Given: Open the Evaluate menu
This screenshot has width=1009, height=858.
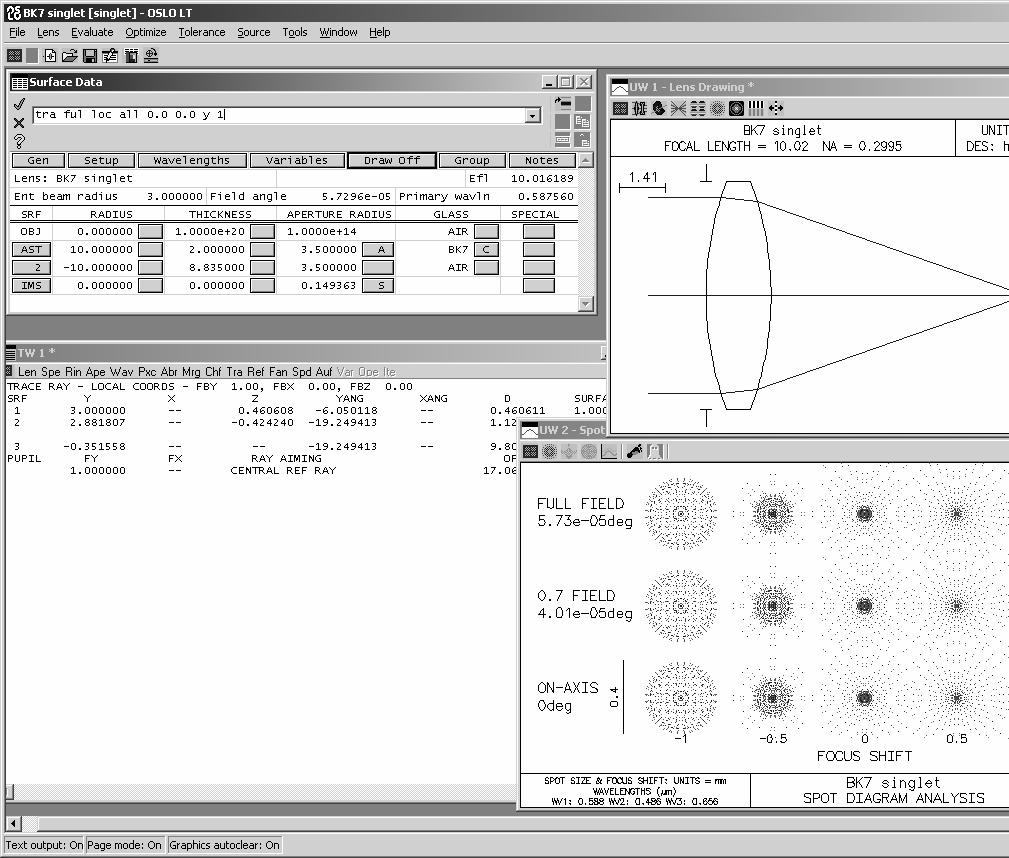Looking at the screenshot, I should 92,32.
